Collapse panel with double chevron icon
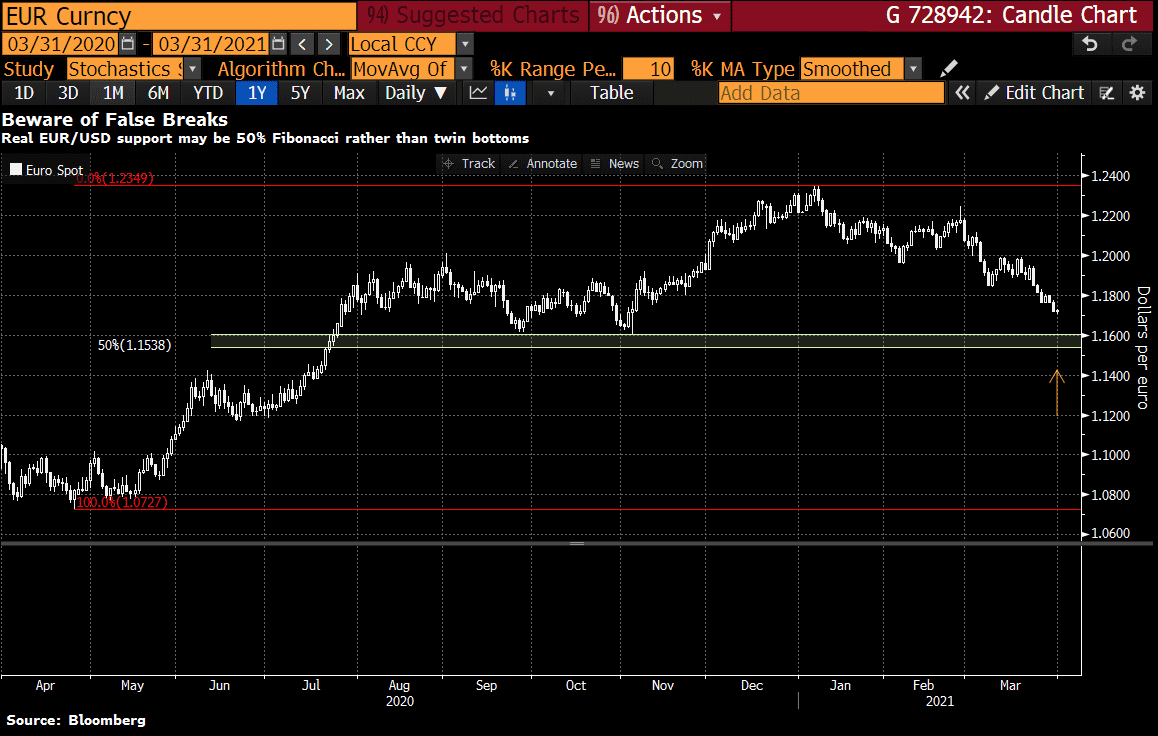1158x736 pixels. tap(962, 93)
